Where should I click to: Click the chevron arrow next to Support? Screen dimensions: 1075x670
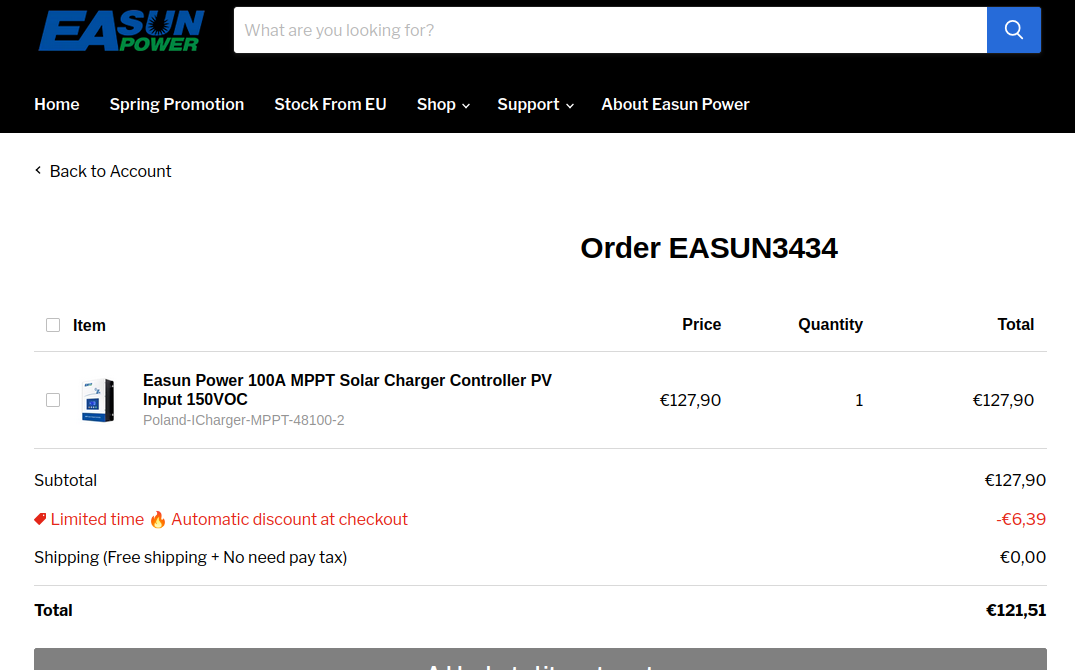click(570, 106)
